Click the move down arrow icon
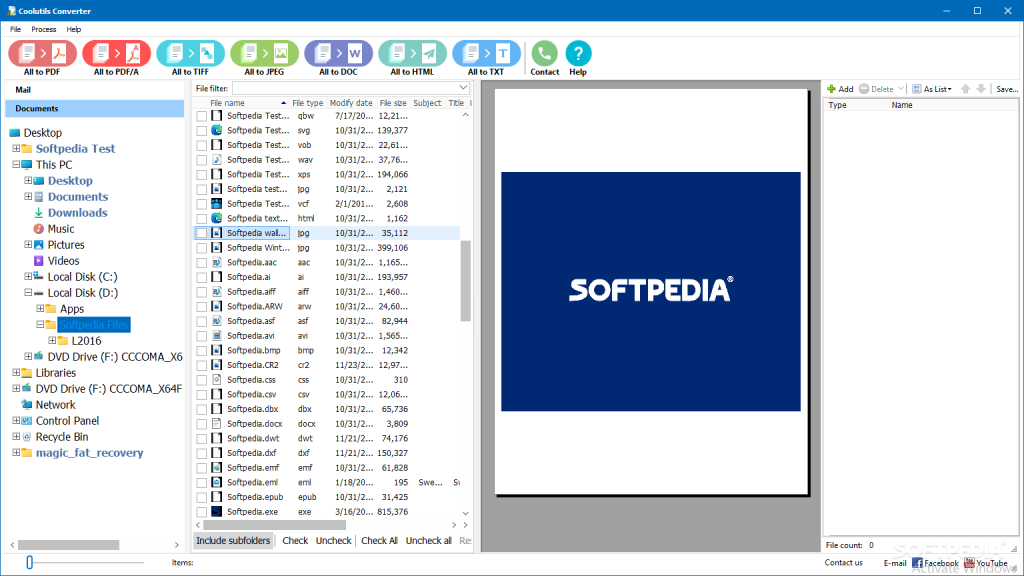Screen dimensions: 1024x576 pyautogui.click(x=981, y=89)
